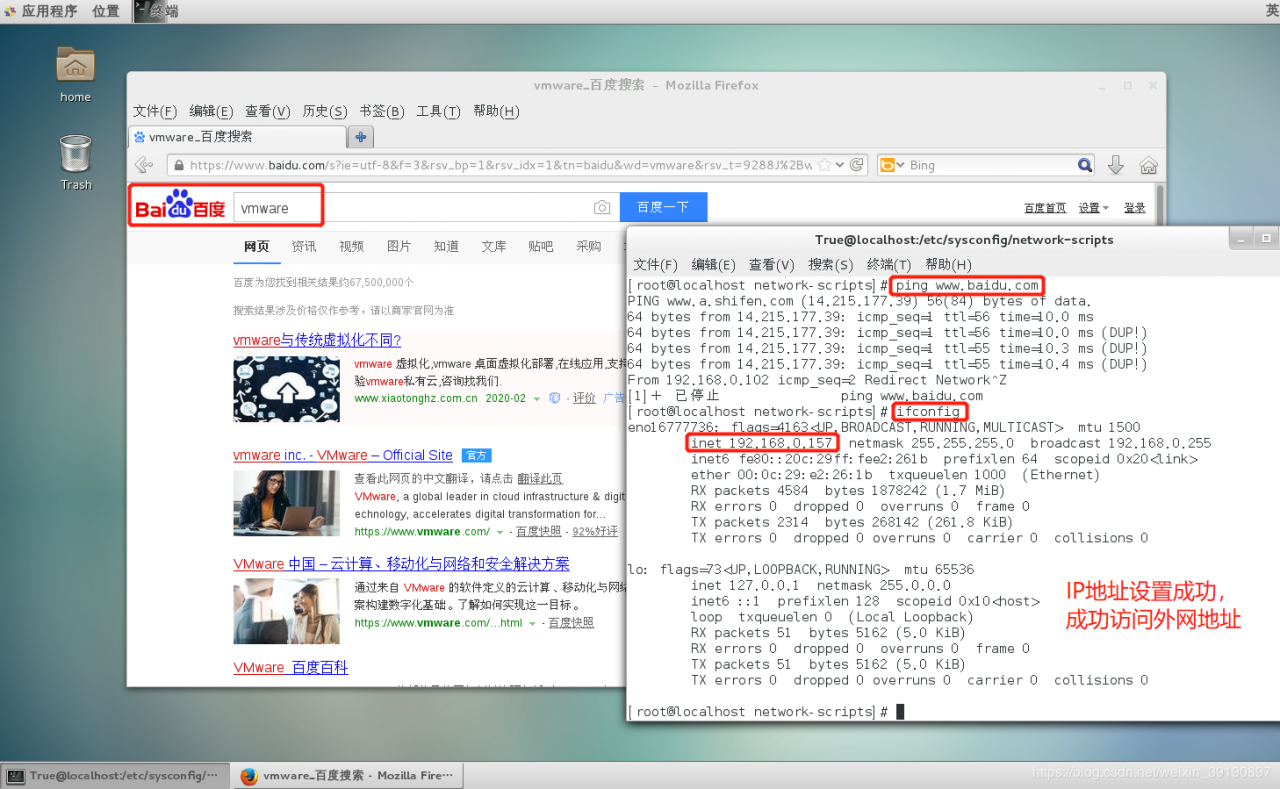Open terminal 查看(V) menu
Image resolution: width=1280 pixels, height=789 pixels.
pyautogui.click(x=771, y=265)
